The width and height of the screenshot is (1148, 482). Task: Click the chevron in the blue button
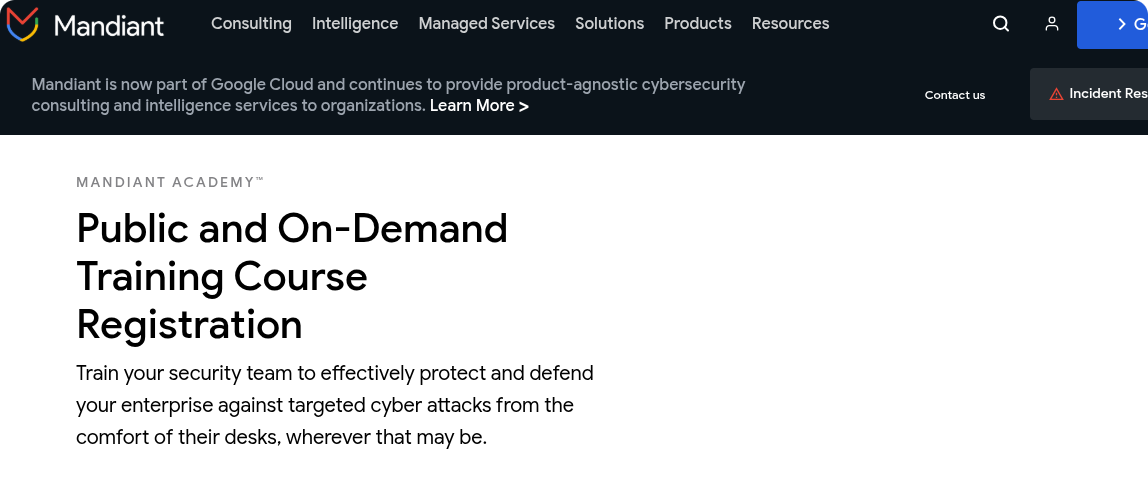coord(1122,25)
